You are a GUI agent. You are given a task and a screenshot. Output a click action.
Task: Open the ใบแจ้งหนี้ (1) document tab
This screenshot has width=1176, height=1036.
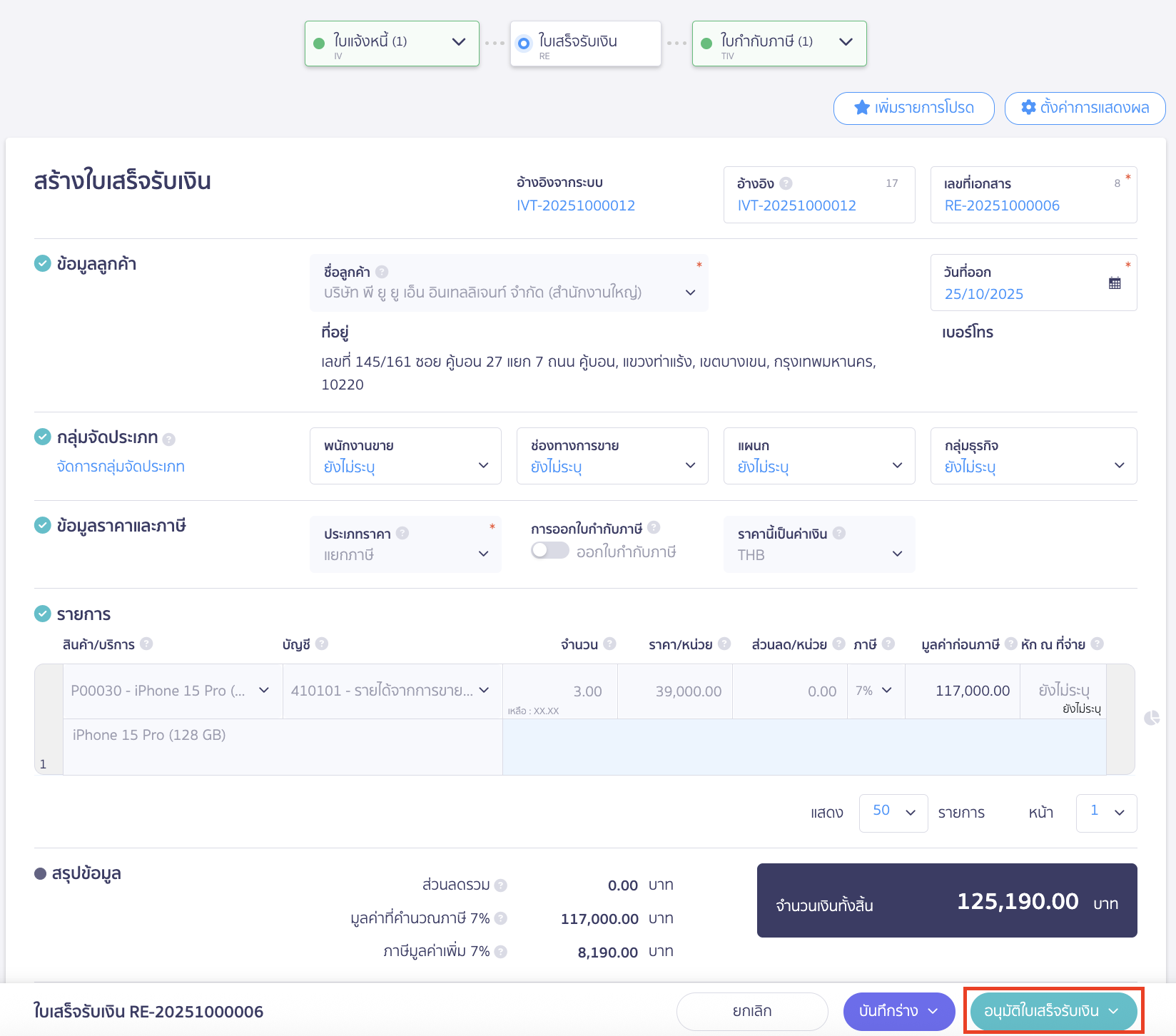(x=392, y=44)
